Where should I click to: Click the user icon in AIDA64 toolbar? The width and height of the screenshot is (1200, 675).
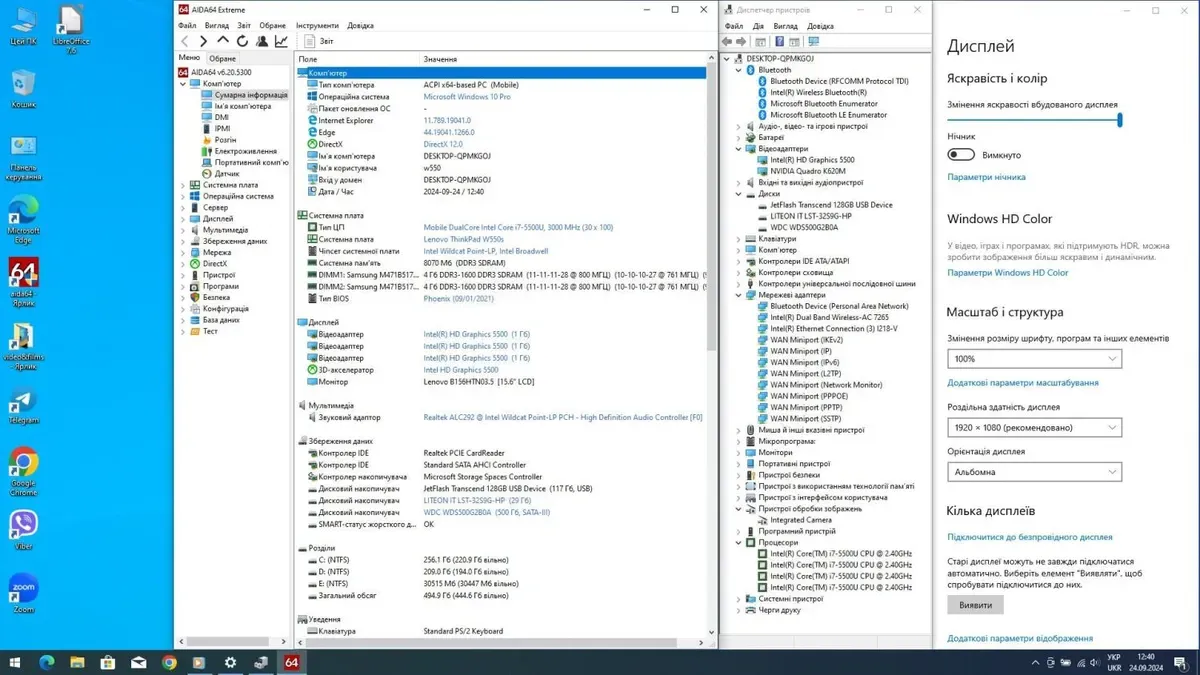coord(262,41)
